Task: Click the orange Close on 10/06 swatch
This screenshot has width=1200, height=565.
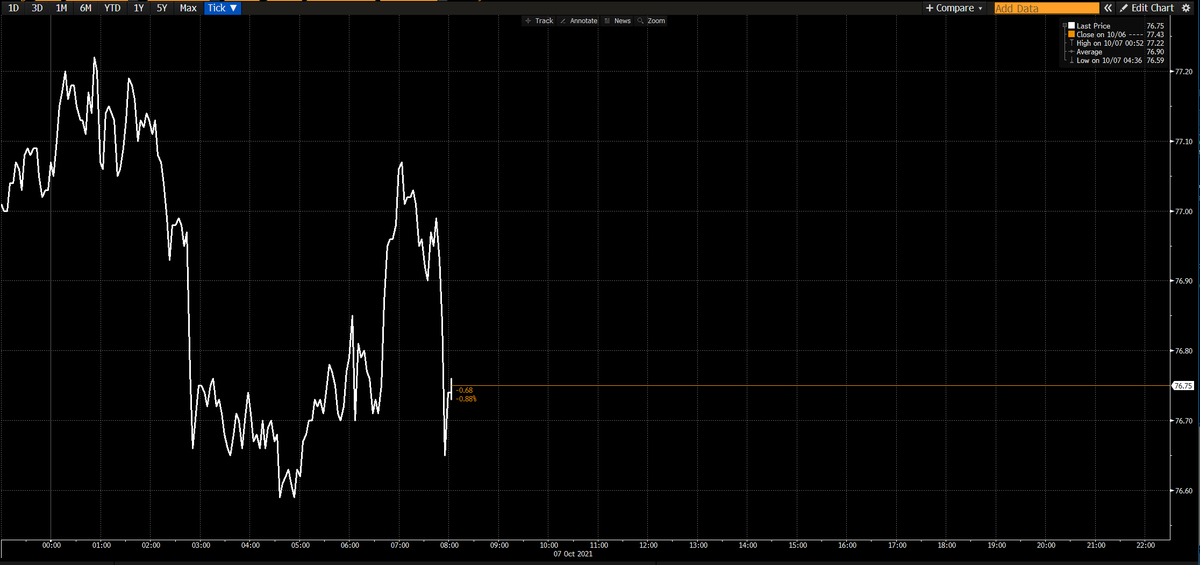Action: [1071, 34]
